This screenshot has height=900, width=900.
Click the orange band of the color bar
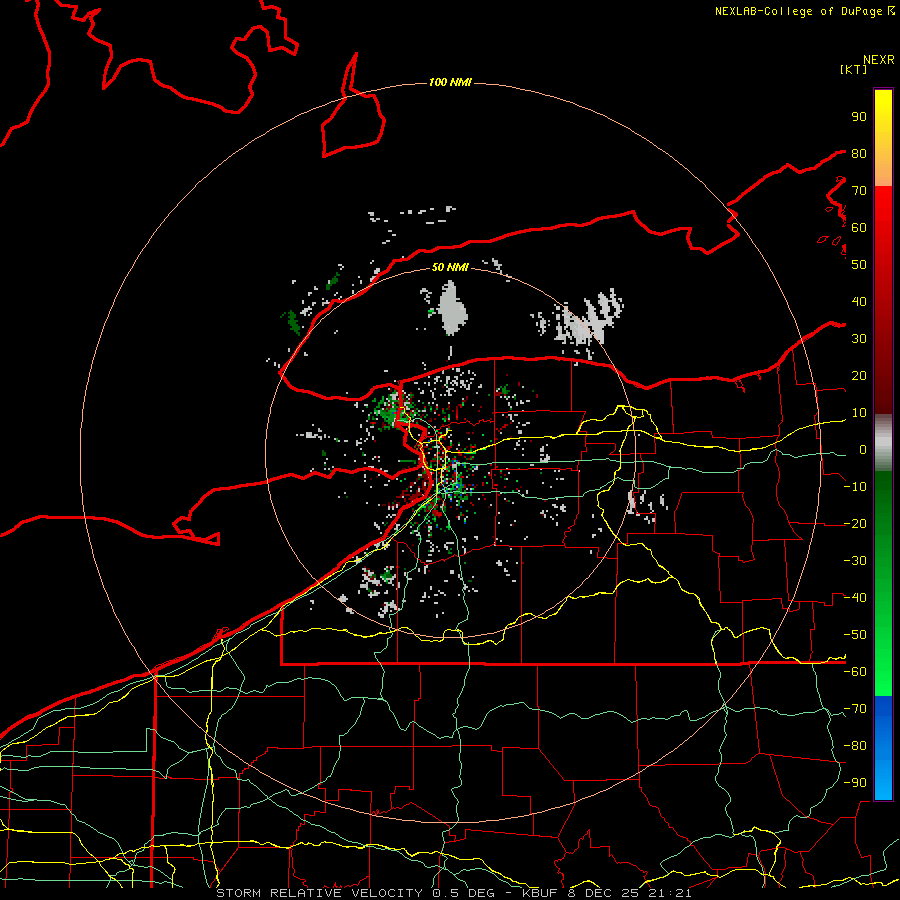tap(883, 171)
